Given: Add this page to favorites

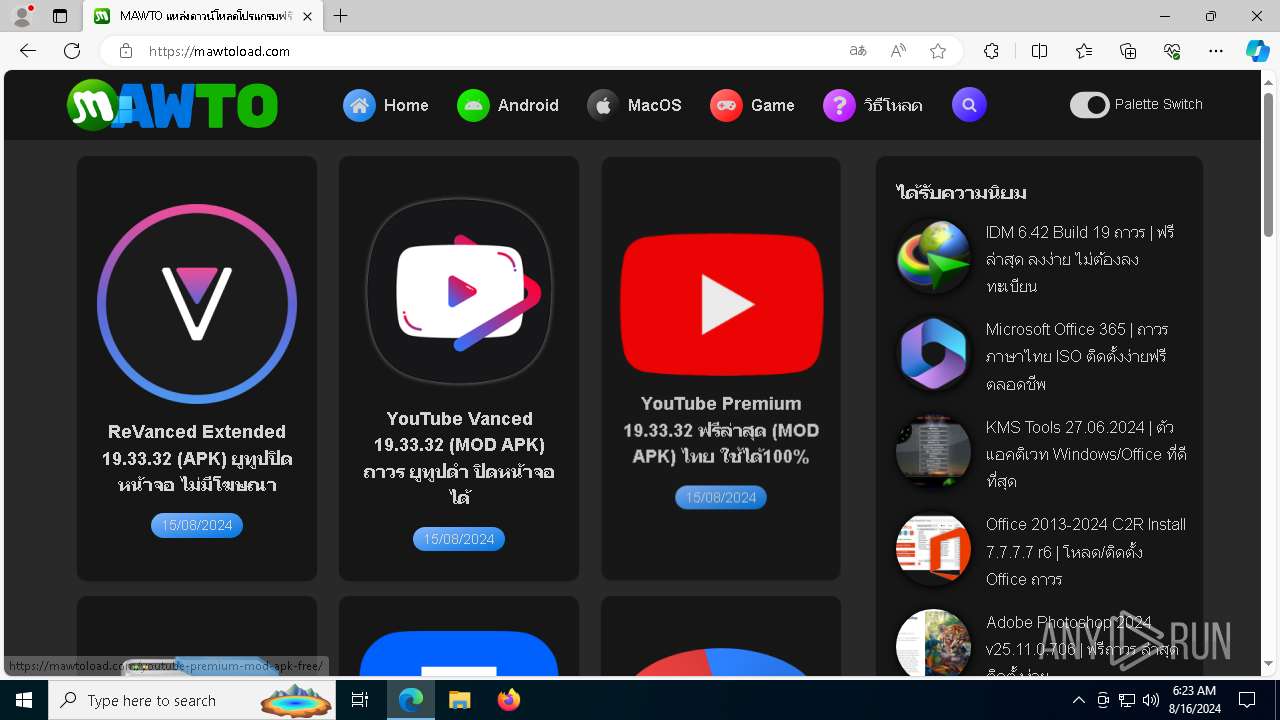Looking at the screenshot, I should click(x=938, y=51).
